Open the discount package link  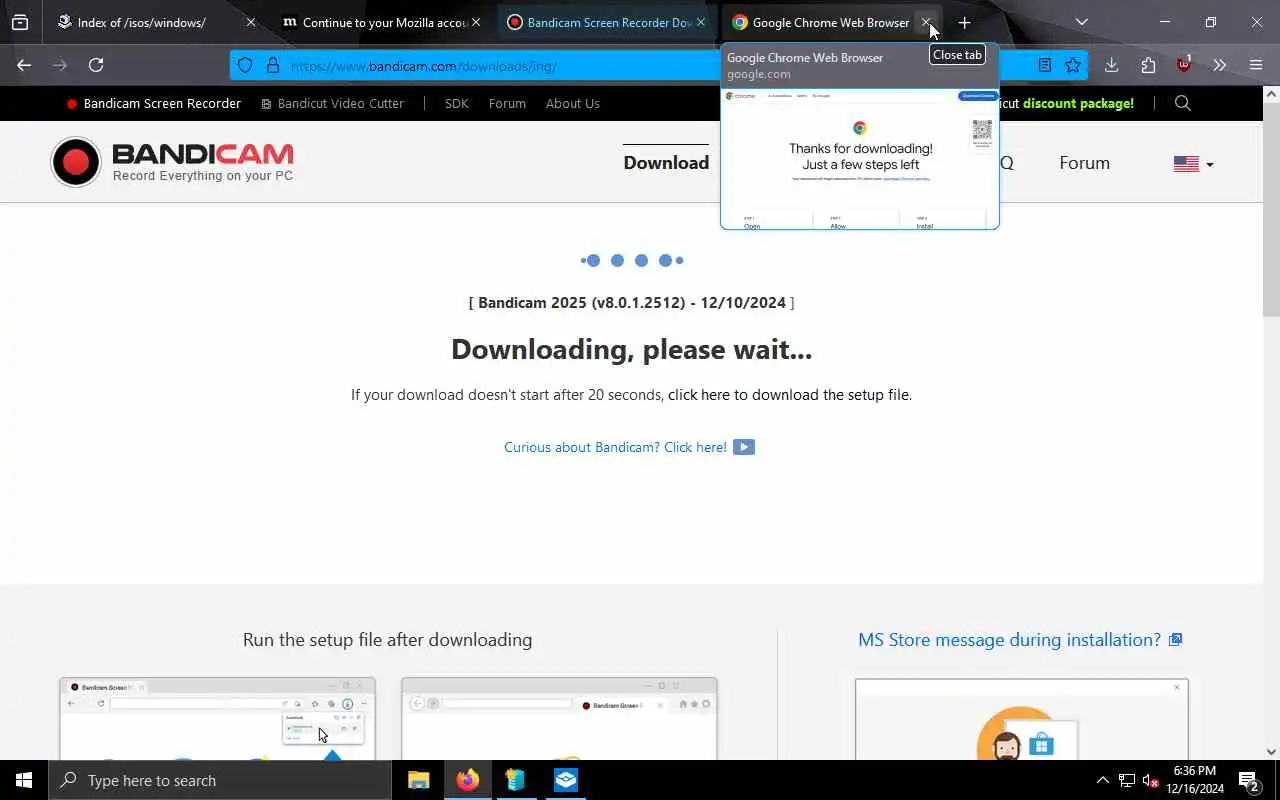[x=1078, y=103]
